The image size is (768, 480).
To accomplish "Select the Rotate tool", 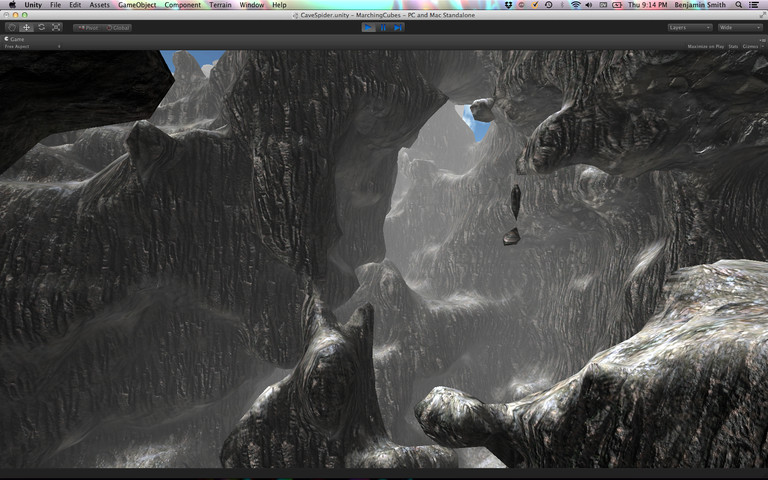I will click(x=41, y=27).
